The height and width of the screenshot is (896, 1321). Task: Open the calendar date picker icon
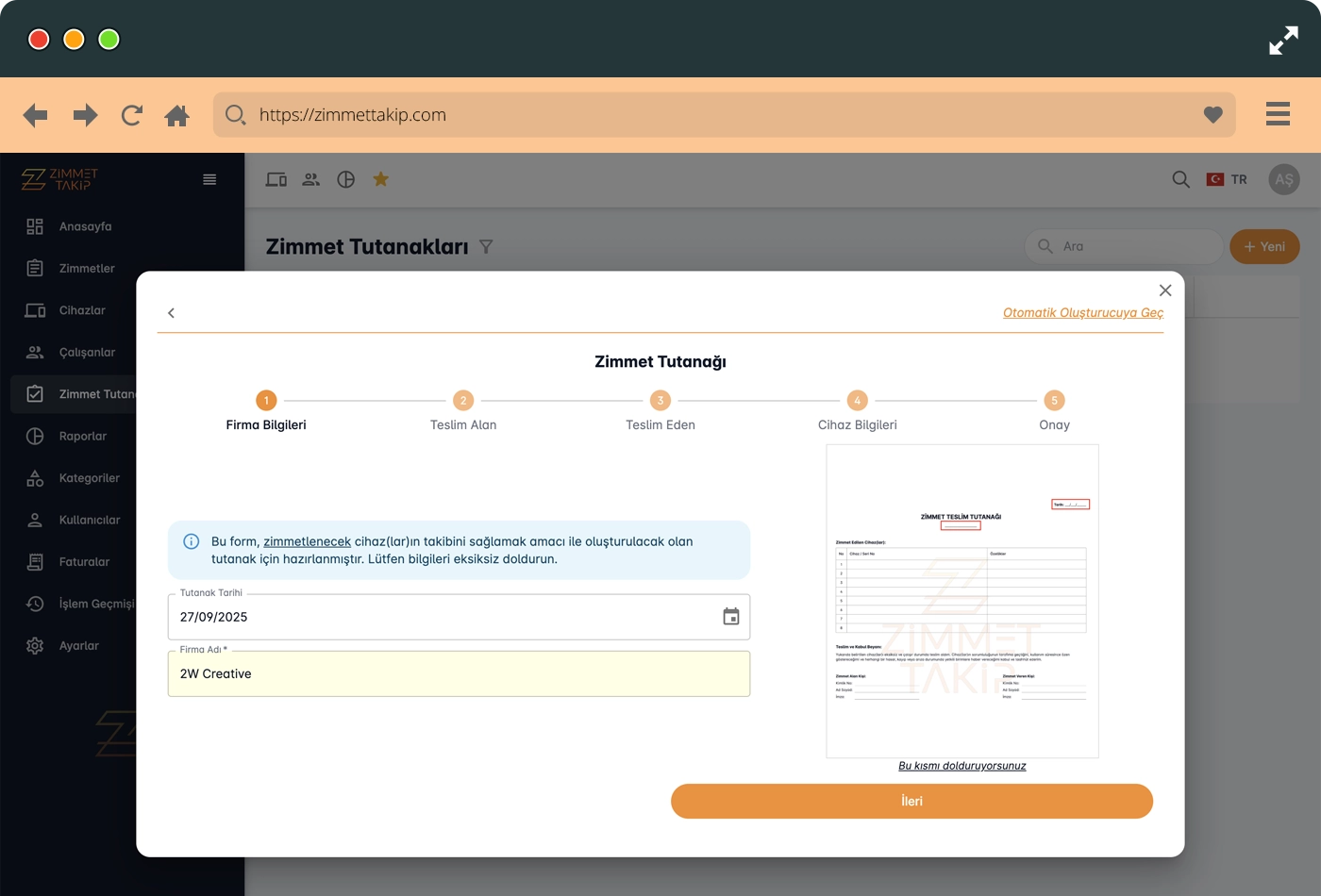pyautogui.click(x=731, y=617)
